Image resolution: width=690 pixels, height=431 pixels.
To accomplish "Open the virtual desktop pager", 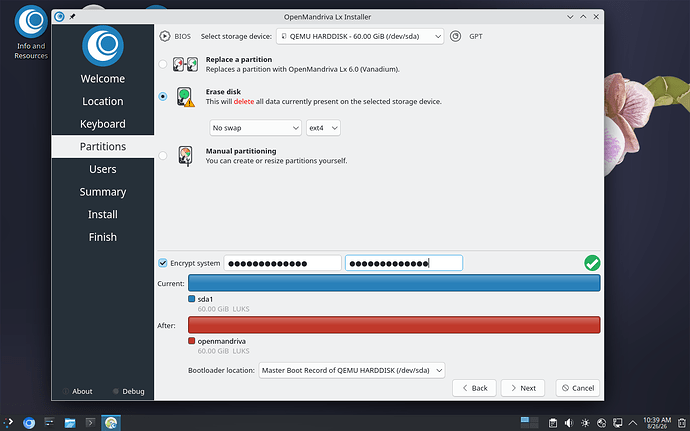I will pos(529,423).
